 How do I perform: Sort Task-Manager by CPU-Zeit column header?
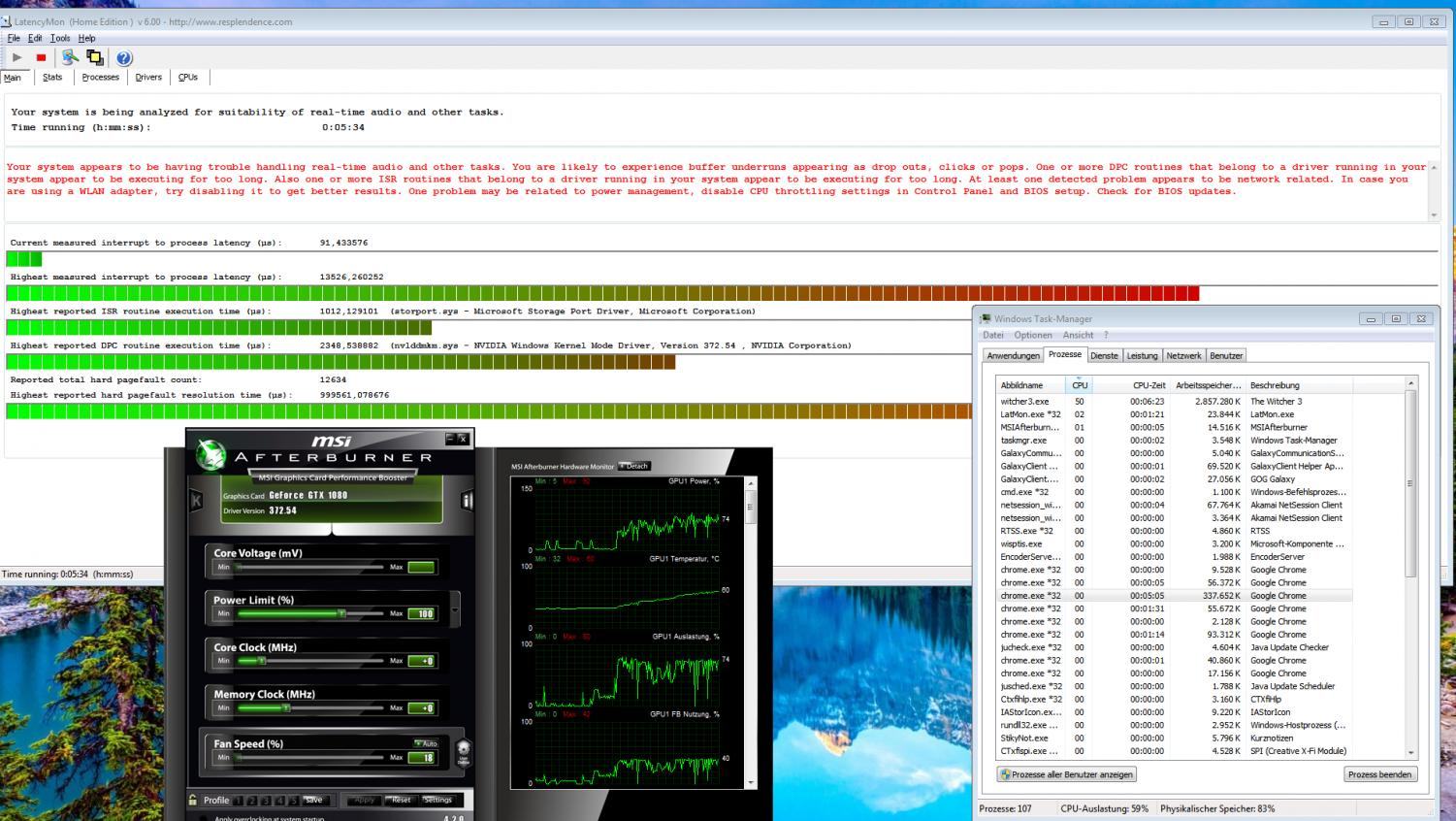1131,385
